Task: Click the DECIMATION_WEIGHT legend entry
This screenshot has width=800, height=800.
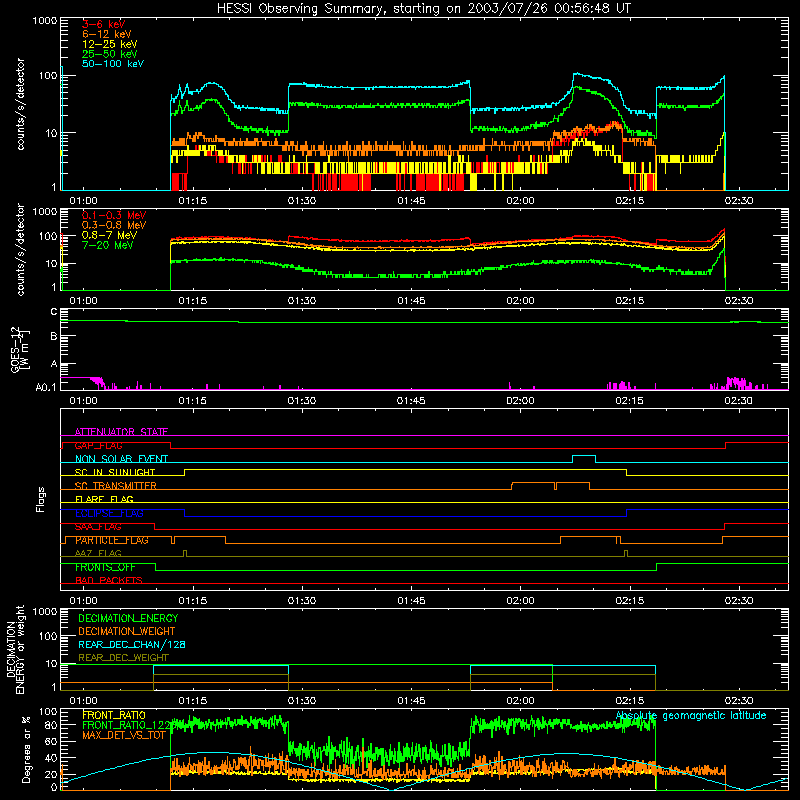Action: (x=127, y=631)
